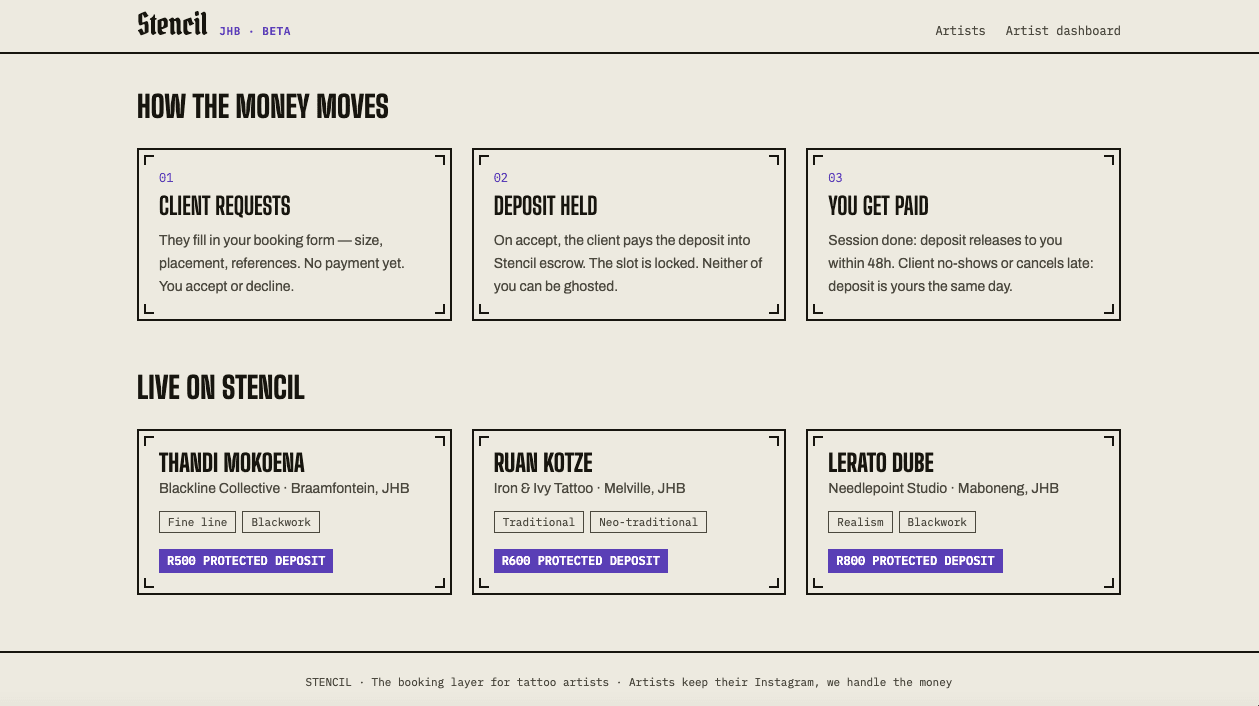1259x706 pixels.
Task: Click Blackline Collective · Braamfontein, JHB text
Action: coord(284,488)
